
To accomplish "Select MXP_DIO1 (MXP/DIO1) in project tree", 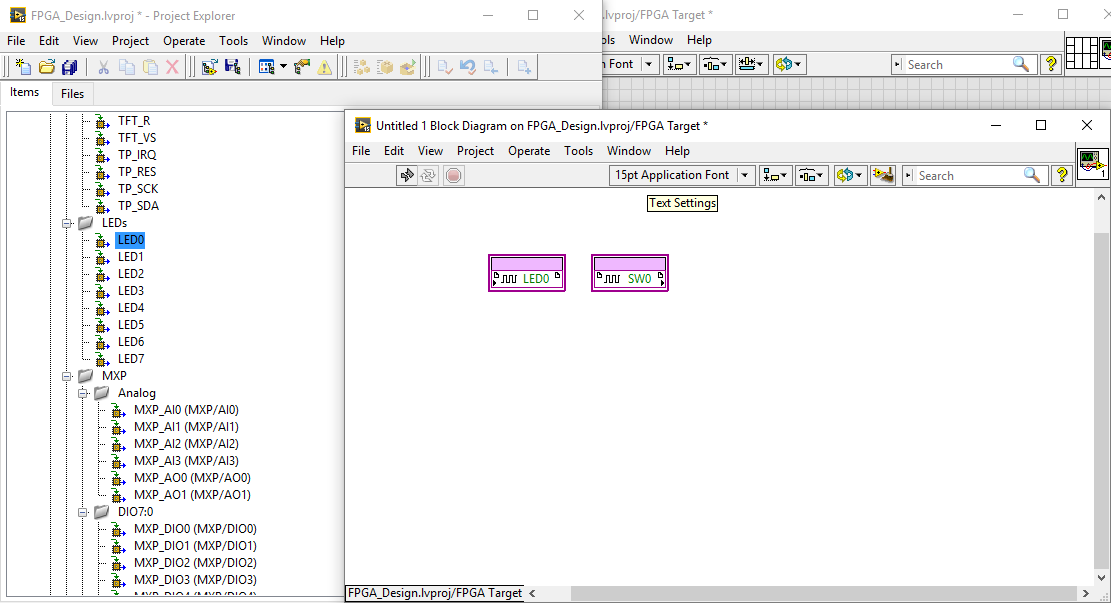I will pyautogui.click(x=196, y=546).
